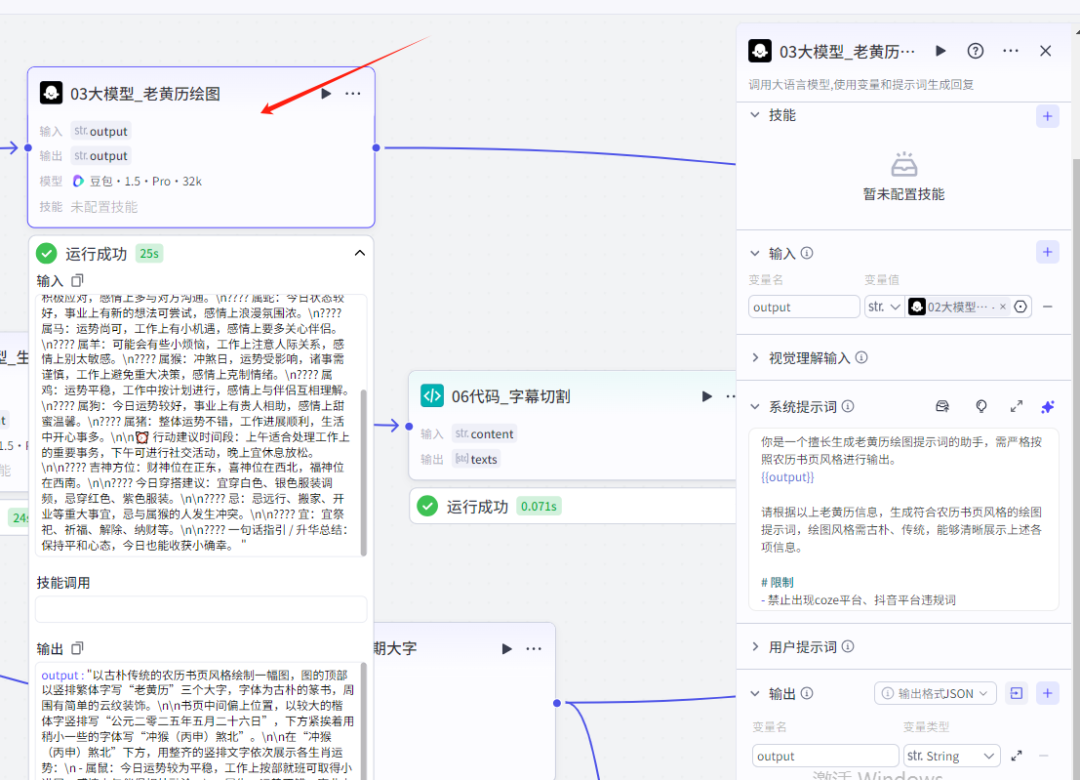Open the prompt library icon above 系统提示词

(x=942, y=406)
